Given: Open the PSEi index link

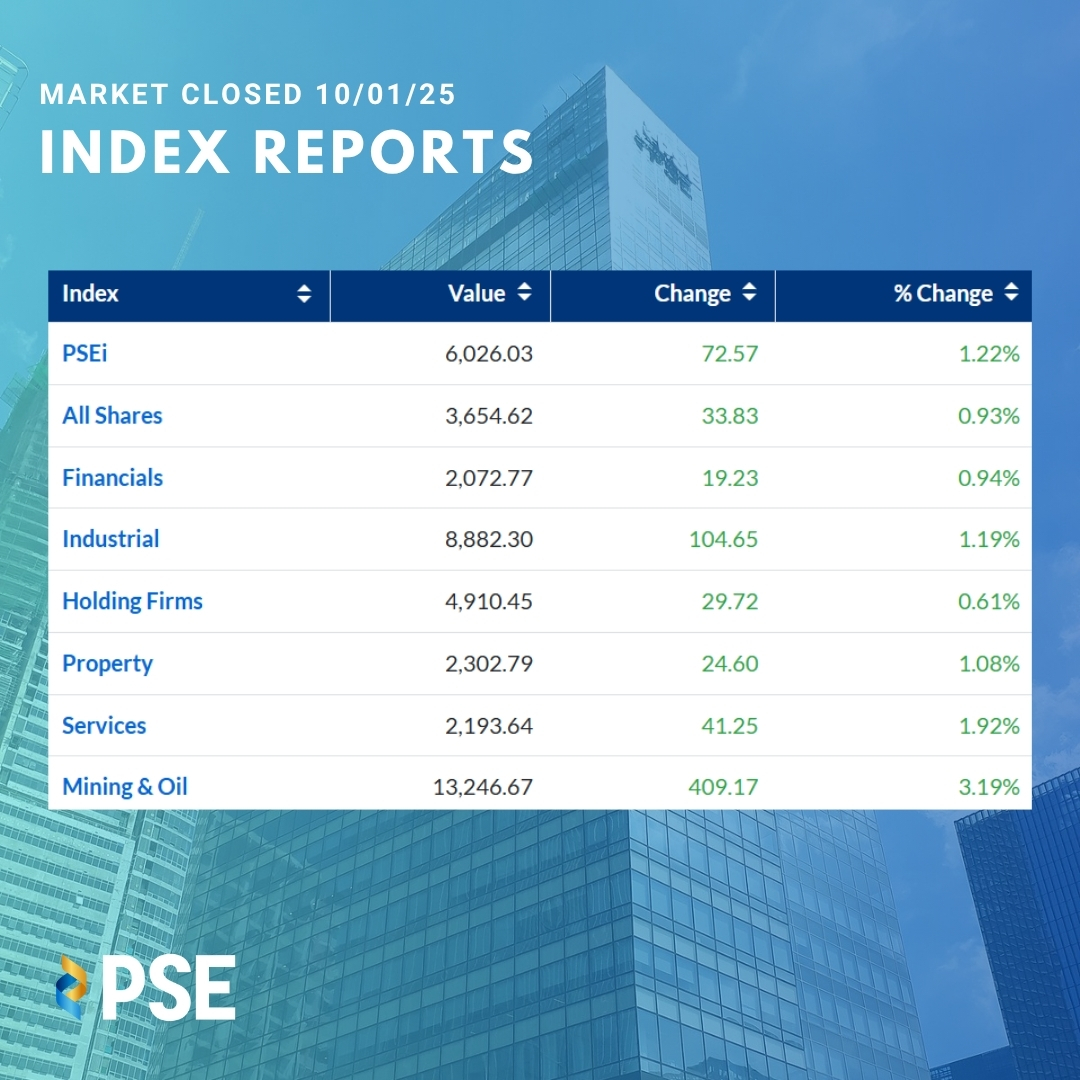Looking at the screenshot, I should pos(85,353).
